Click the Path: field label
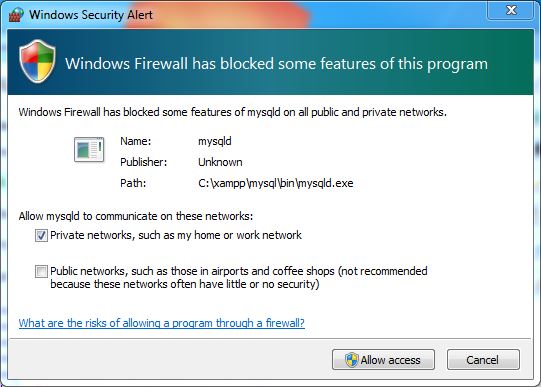Viewport: 541px width, 387px height. [x=133, y=183]
